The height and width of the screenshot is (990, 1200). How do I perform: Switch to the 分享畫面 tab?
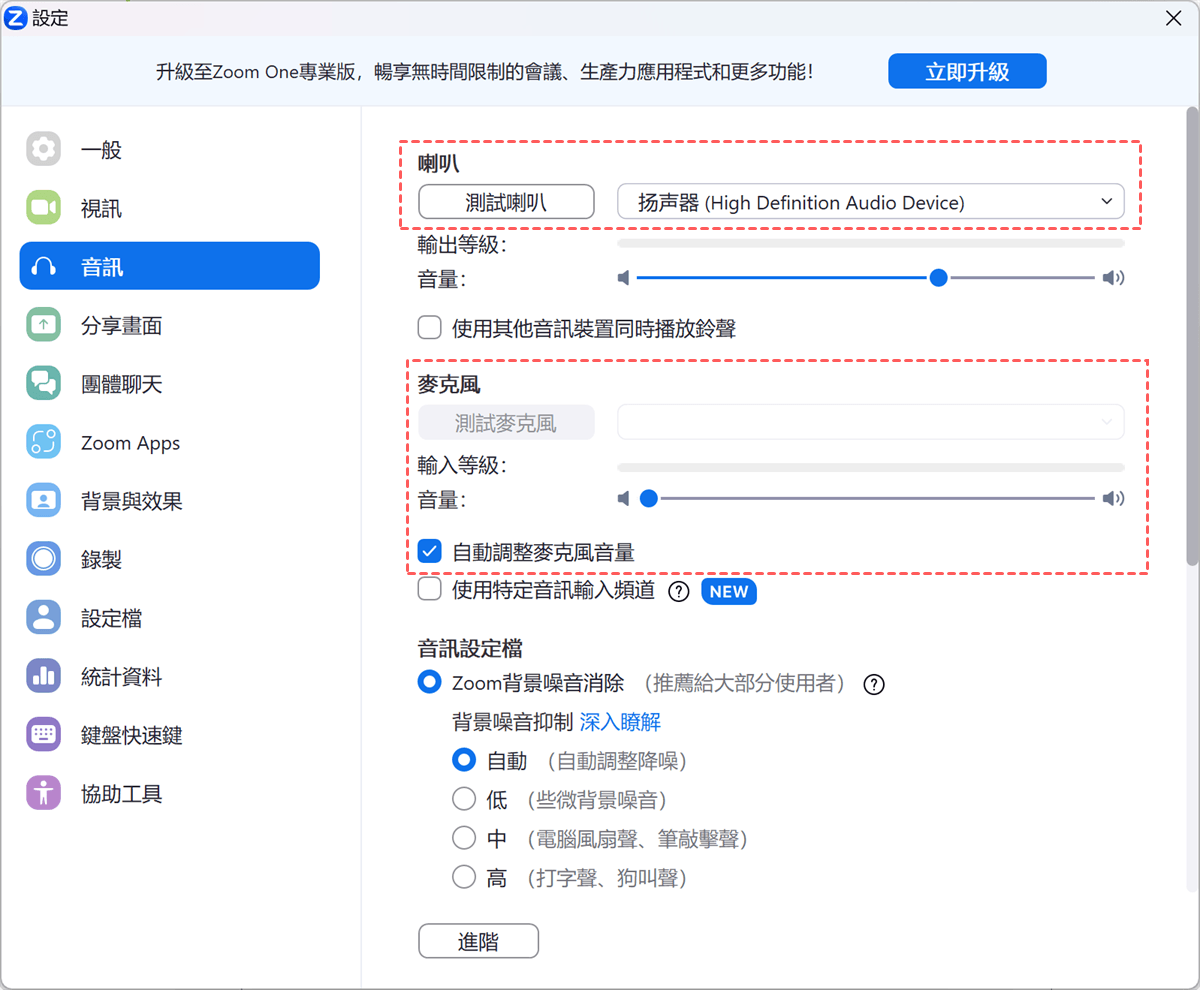(170, 325)
